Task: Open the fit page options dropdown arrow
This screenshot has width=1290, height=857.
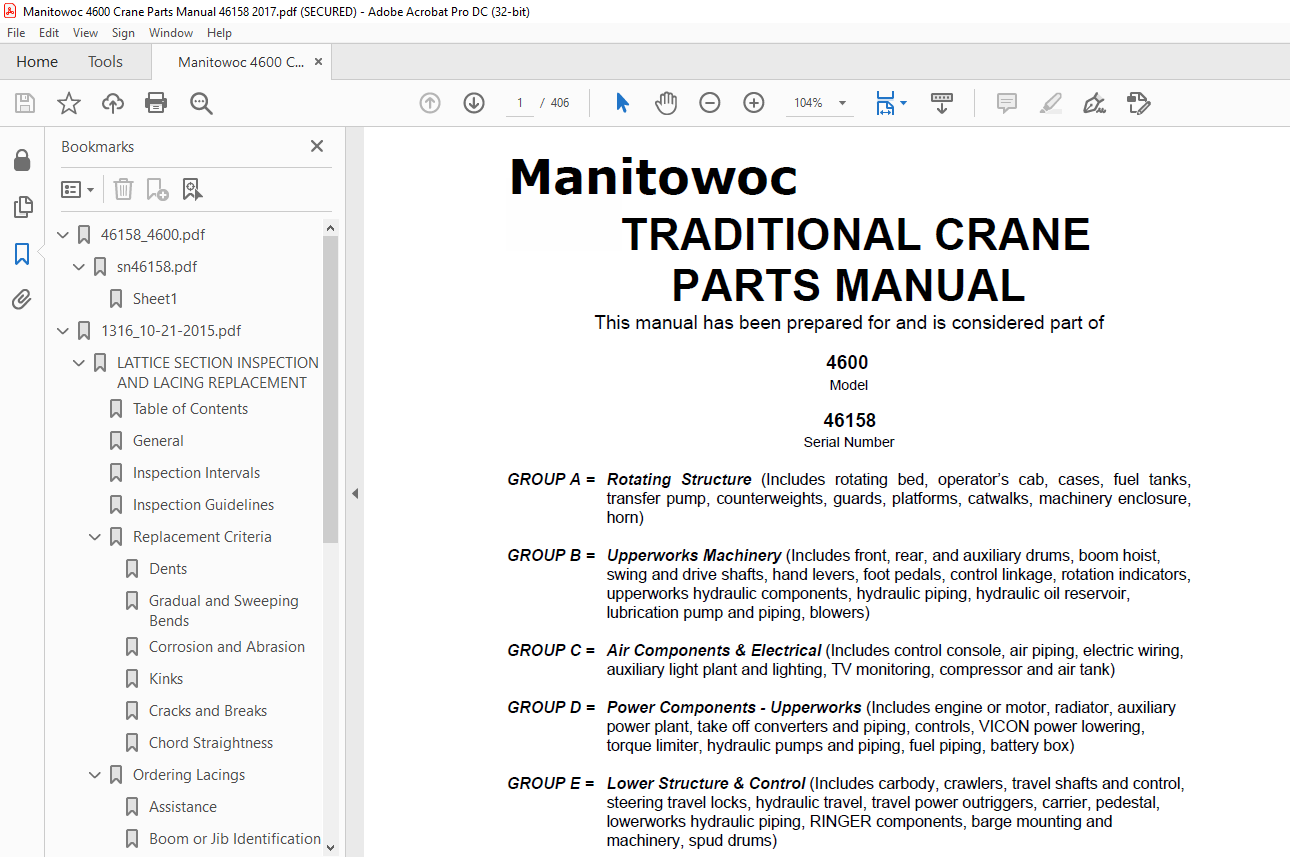Action: [x=903, y=103]
